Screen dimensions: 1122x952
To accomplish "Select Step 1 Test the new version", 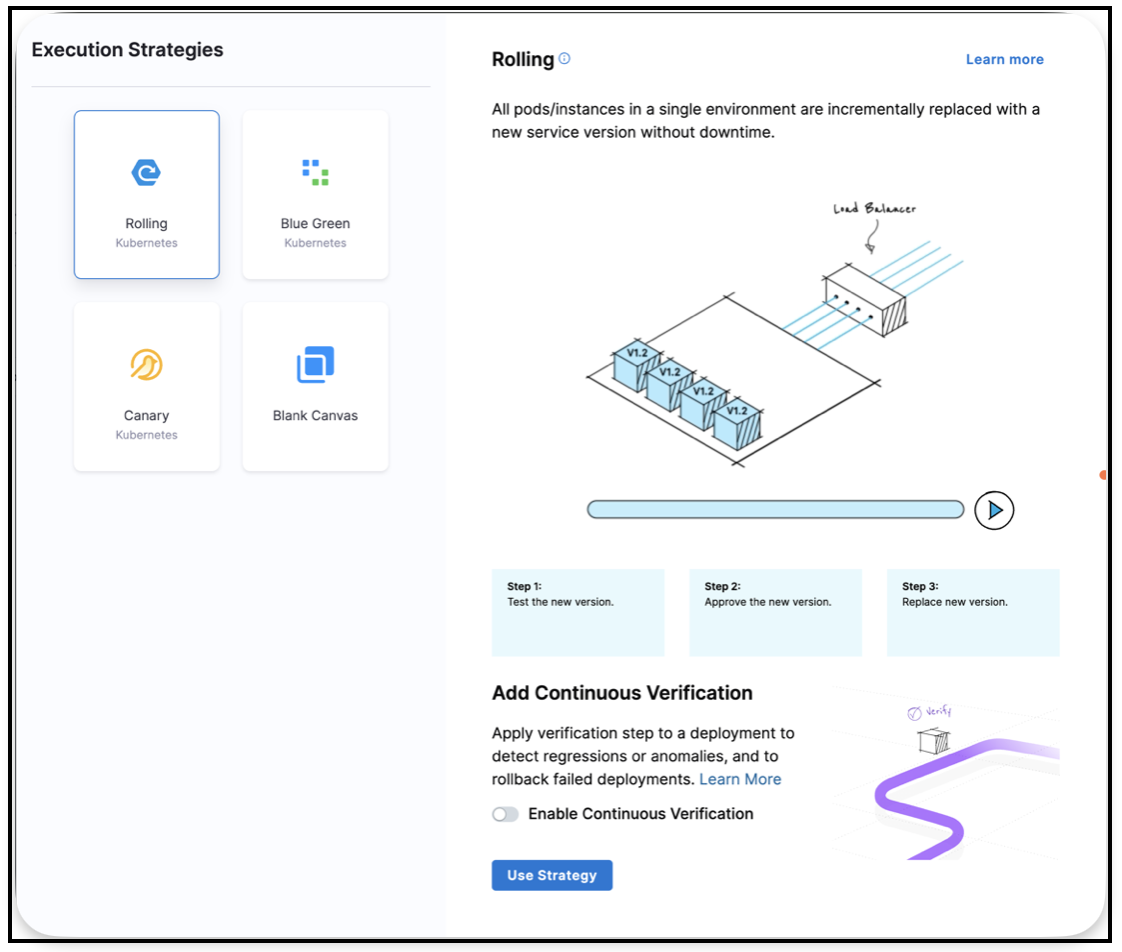I will click(x=578, y=612).
